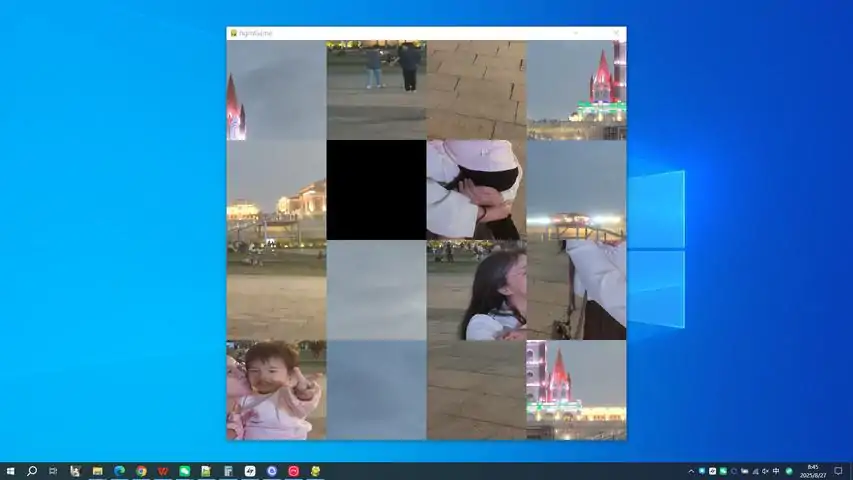Select the tile with two people standing
853x480 pixels.
376,90
